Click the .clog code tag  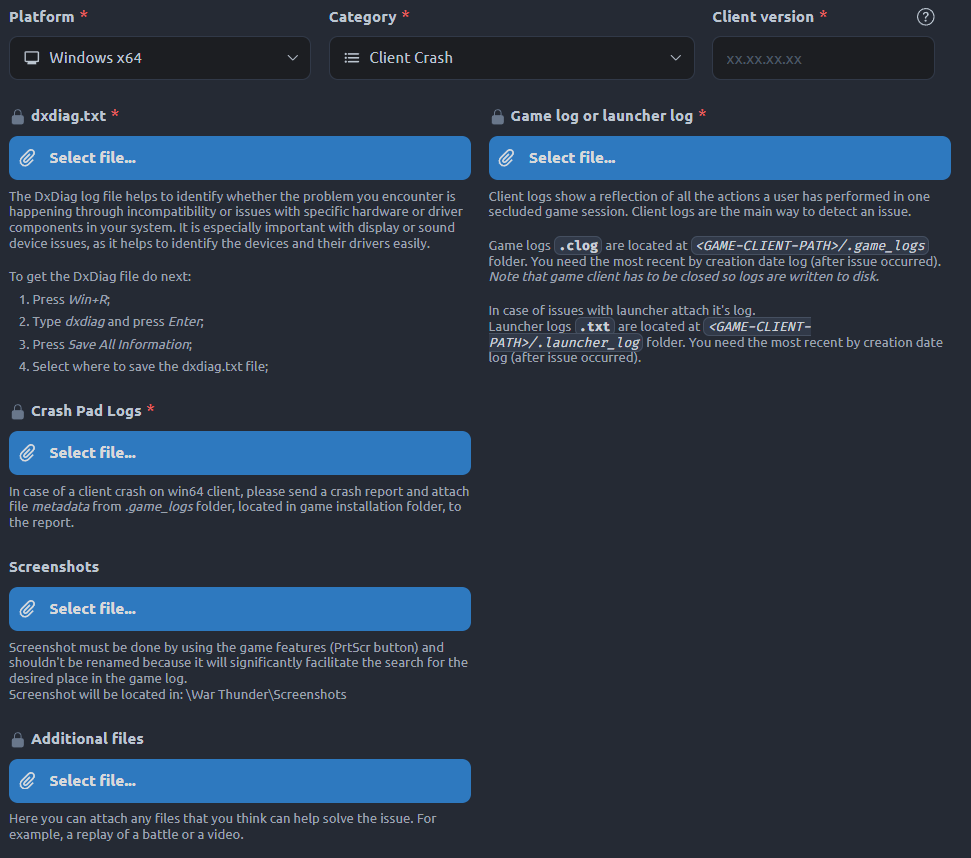[x=578, y=246]
